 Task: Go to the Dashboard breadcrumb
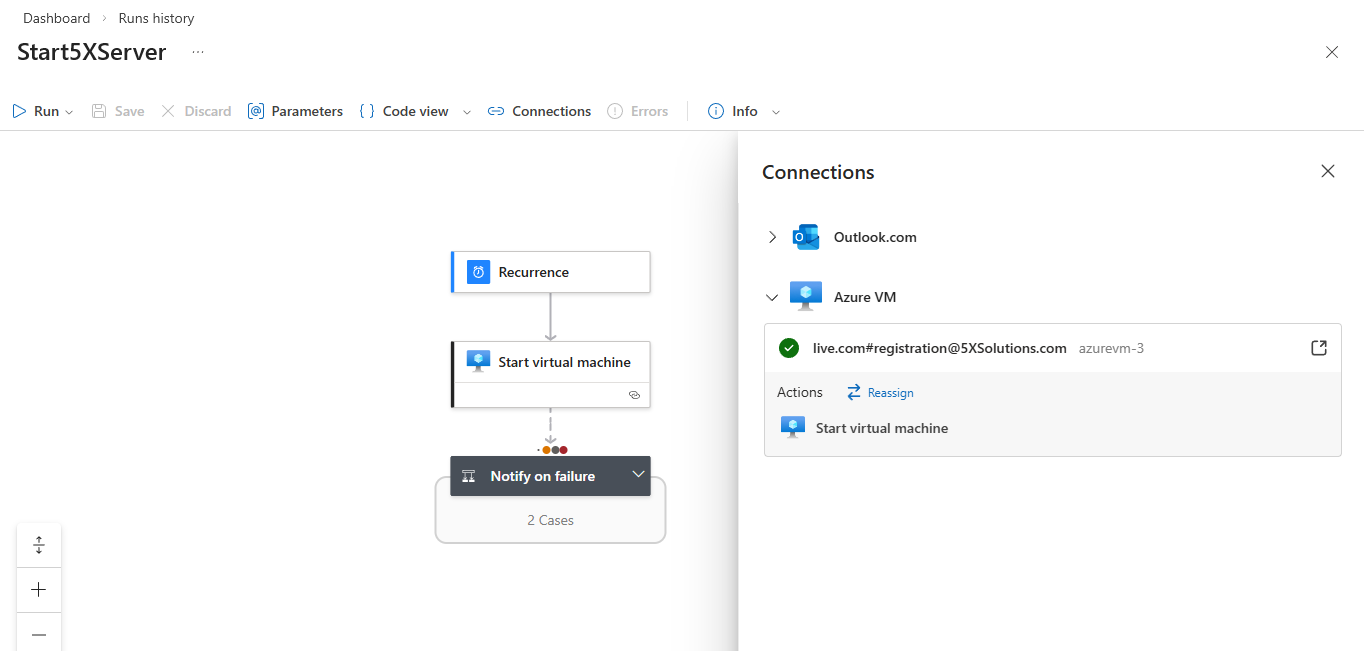point(56,18)
